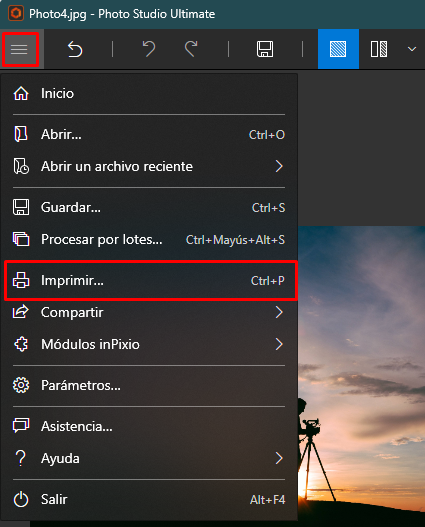The width and height of the screenshot is (425, 527).
Task: Click the puzzle piece icon beside Módulos inPixio
Action: point(21,344)
